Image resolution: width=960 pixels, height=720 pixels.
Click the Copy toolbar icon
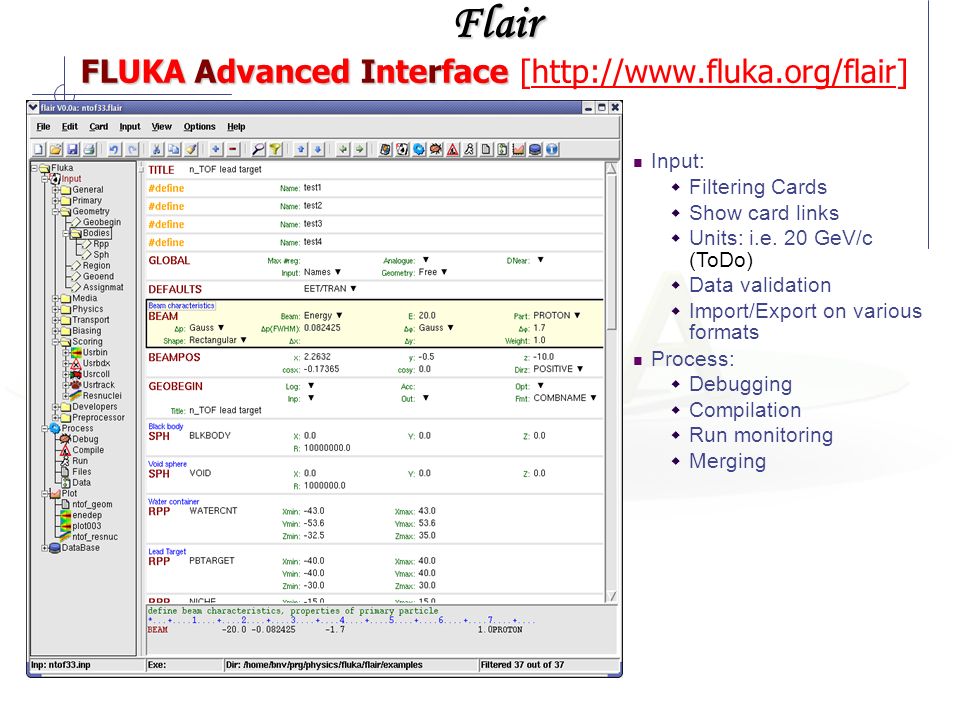(174, 149)
